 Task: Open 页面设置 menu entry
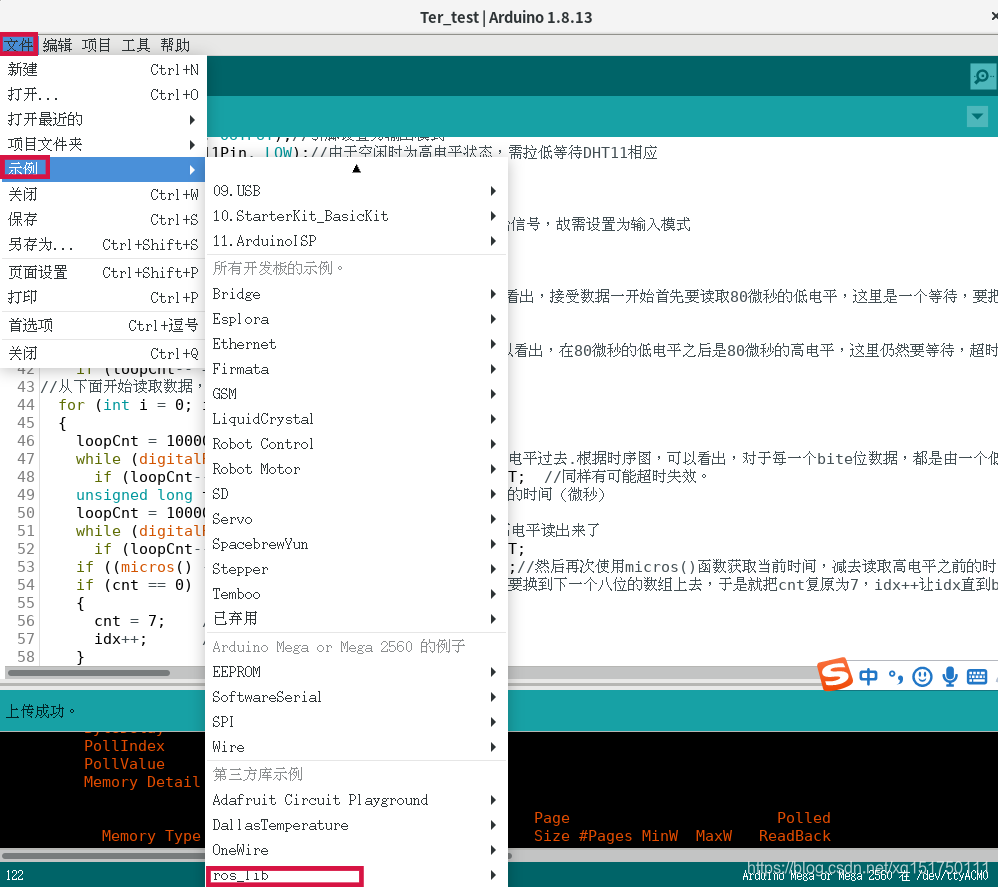103,272
